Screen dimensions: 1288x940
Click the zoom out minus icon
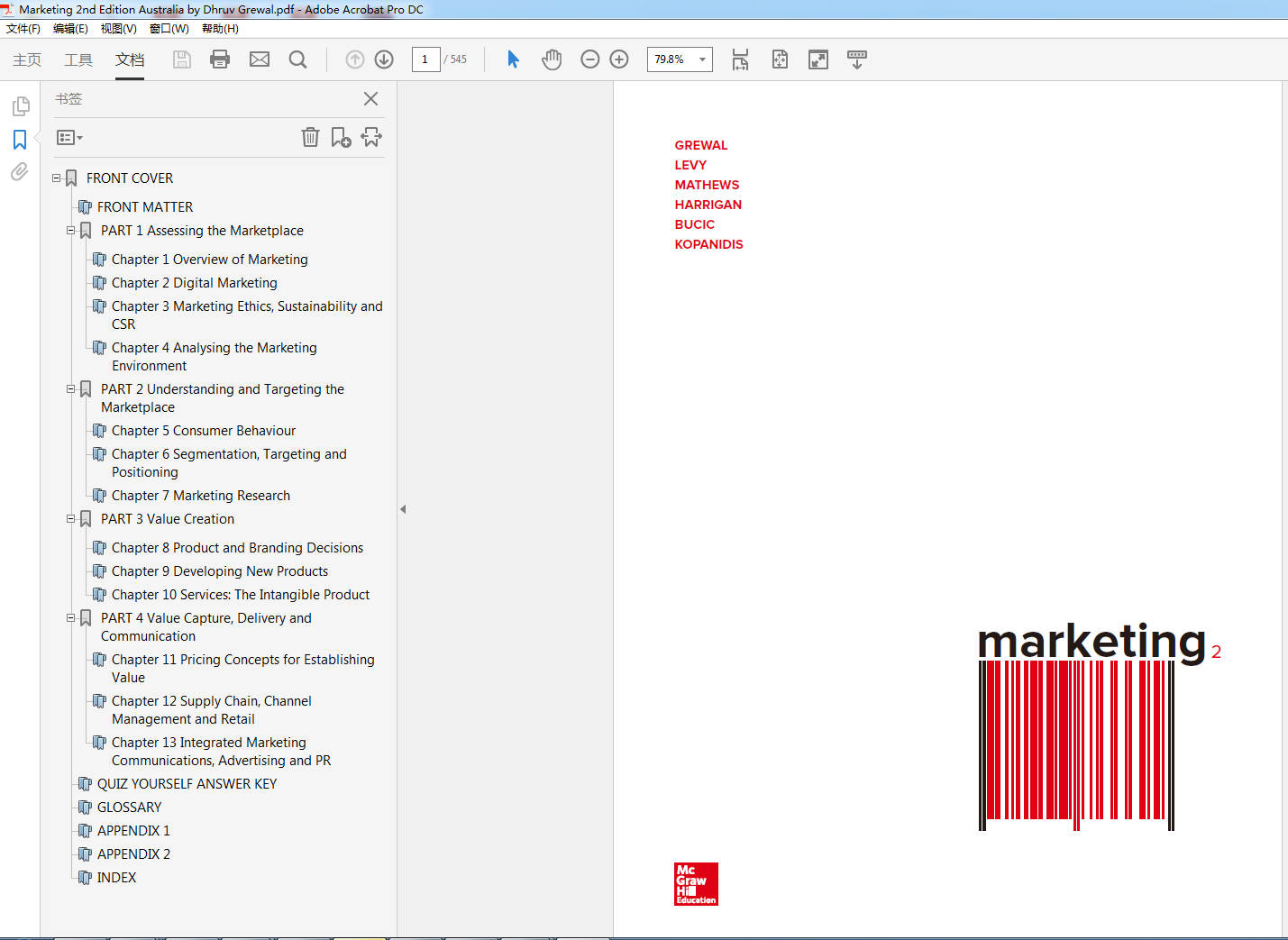click(x=590, y=59)
